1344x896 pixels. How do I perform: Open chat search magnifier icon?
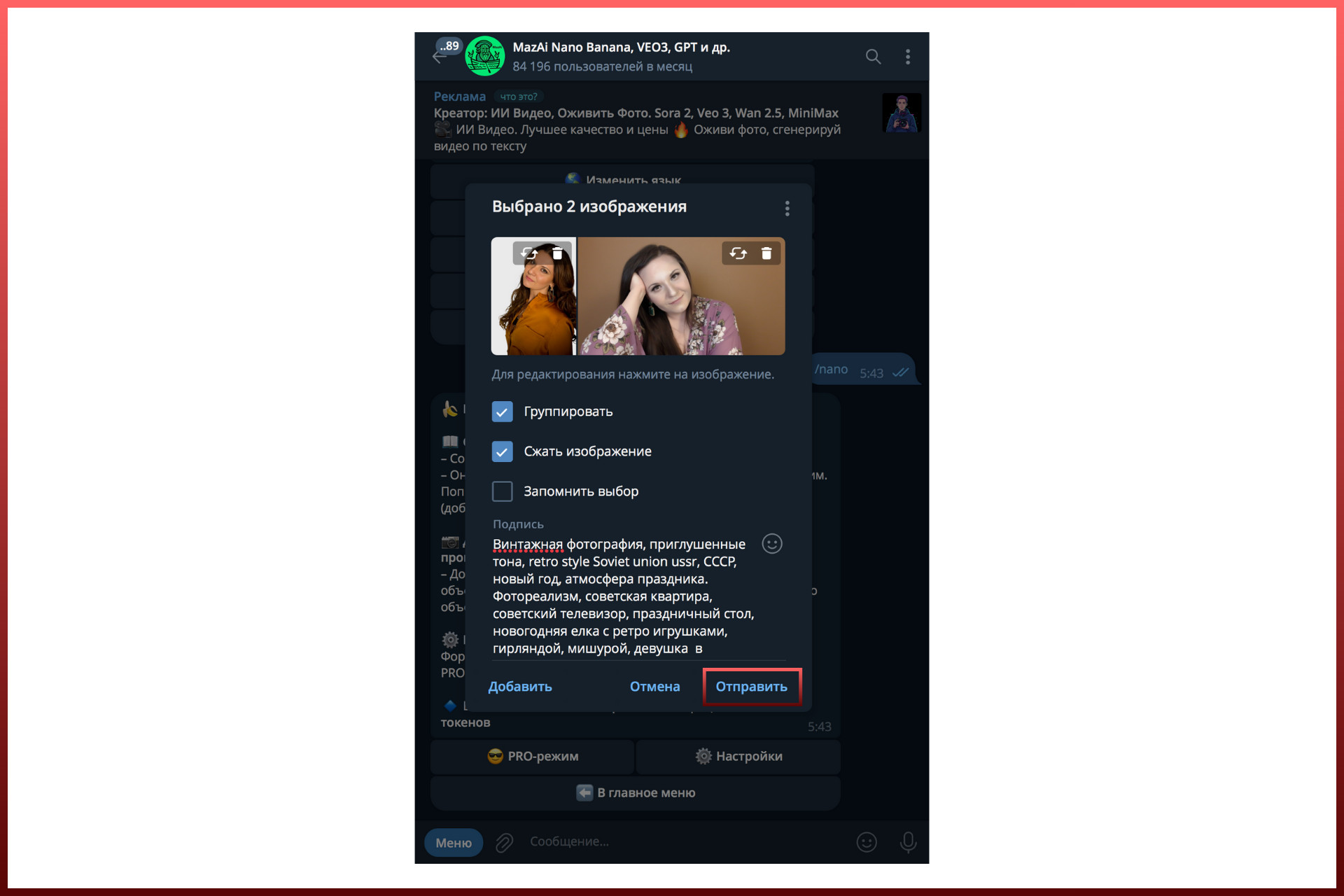[x=873, y=57]
